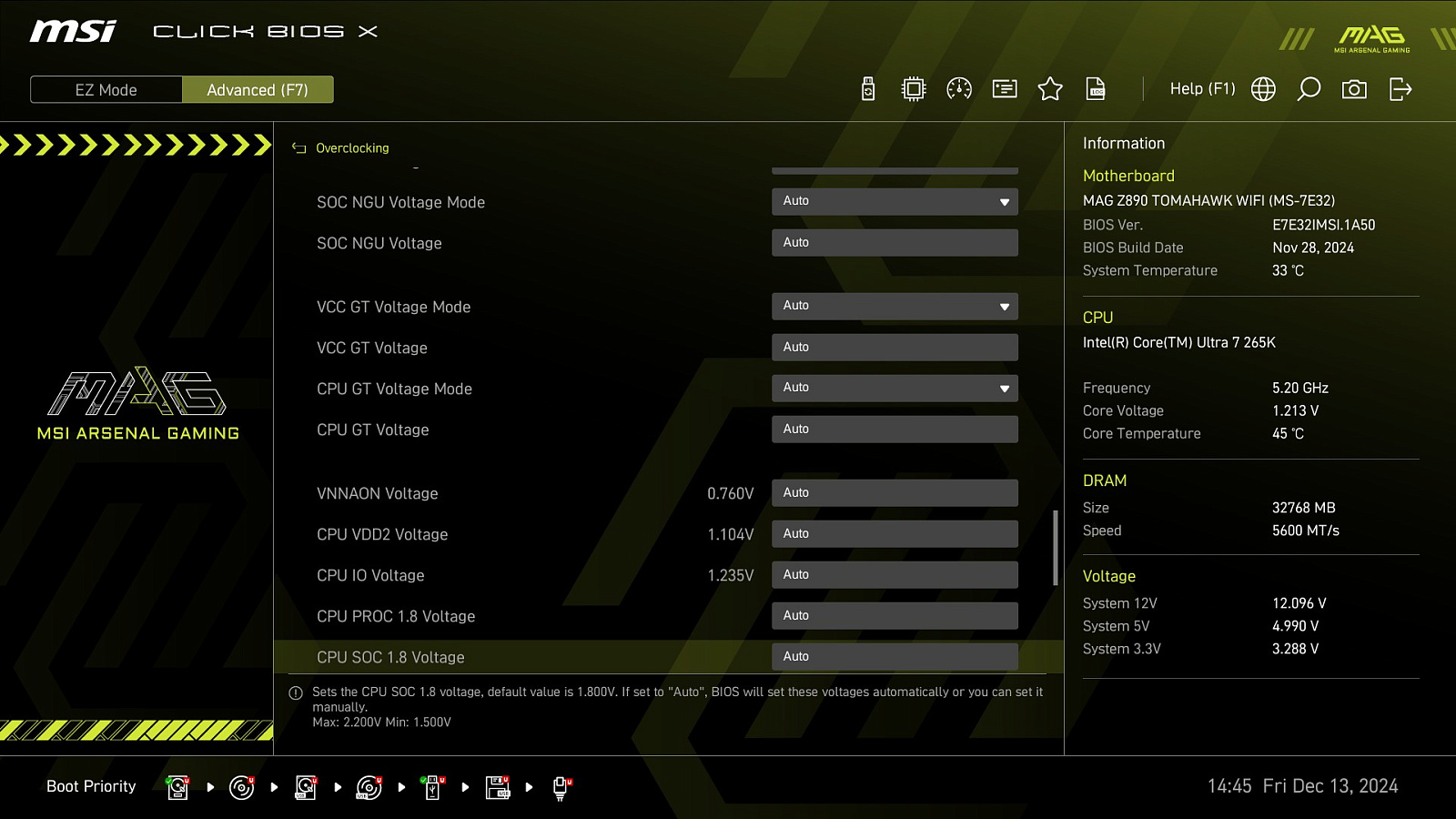Image resolution: width=1456 pixels, height=819 pixels.
Task: Click the System 12V 12.096 V value
Action: pyautogui.click(x=1299, y=603)
